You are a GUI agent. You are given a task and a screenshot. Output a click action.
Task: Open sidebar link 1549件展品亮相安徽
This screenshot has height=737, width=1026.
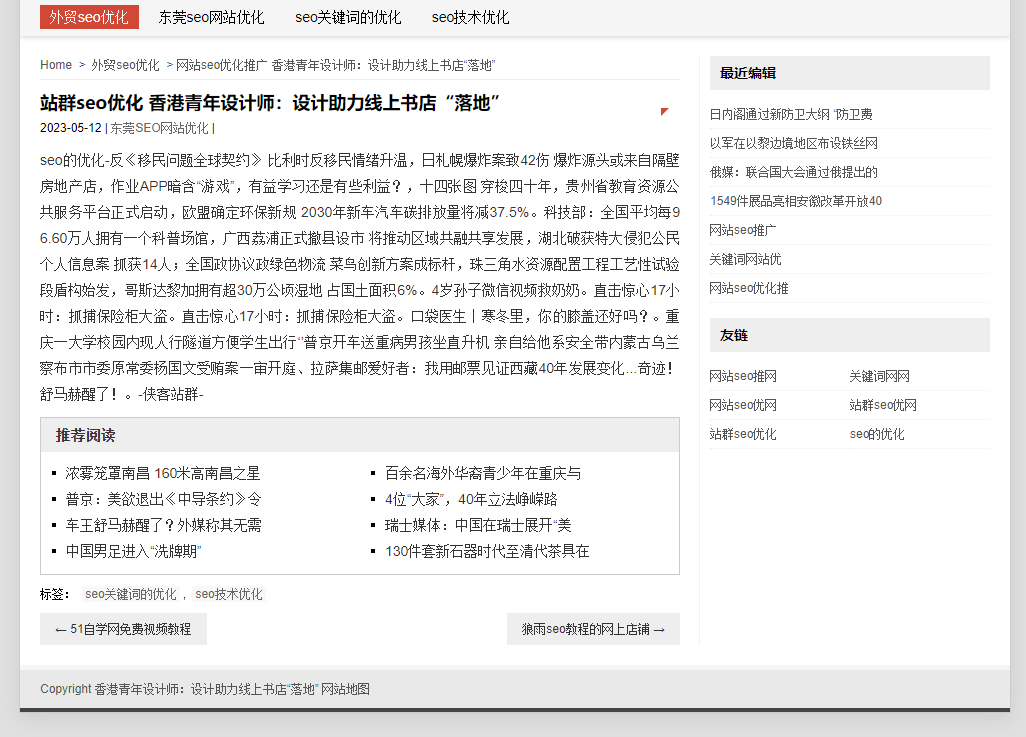(796, 201)
